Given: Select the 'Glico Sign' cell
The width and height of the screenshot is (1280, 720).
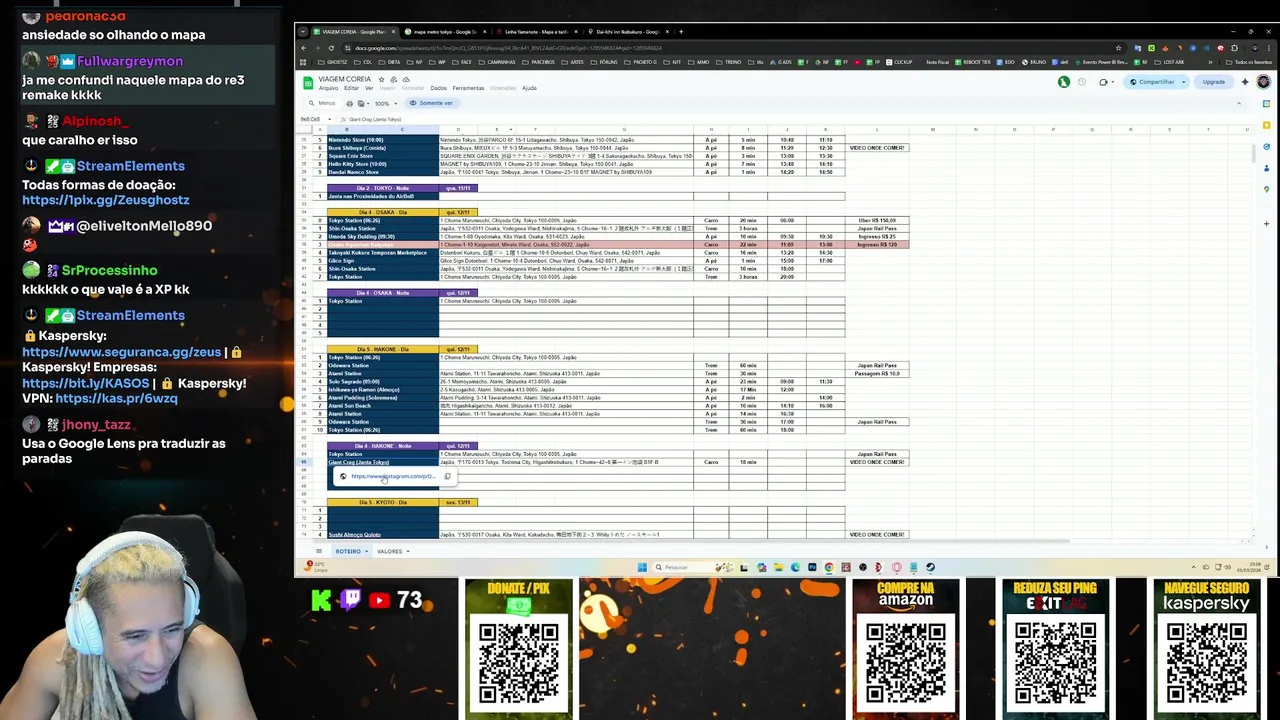Looking at the screenshot, I should coord(382,260).
